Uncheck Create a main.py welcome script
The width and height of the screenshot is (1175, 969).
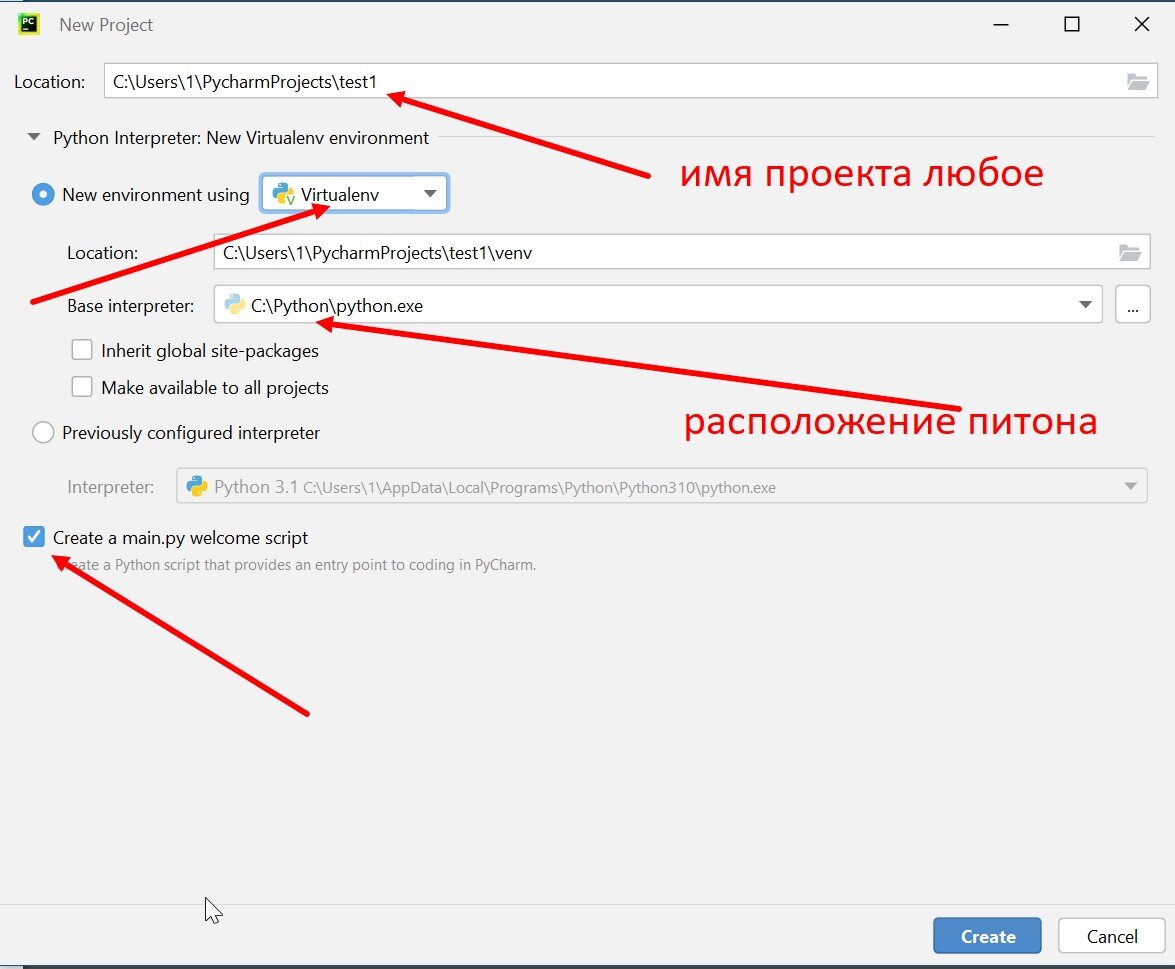click(34, 537)
